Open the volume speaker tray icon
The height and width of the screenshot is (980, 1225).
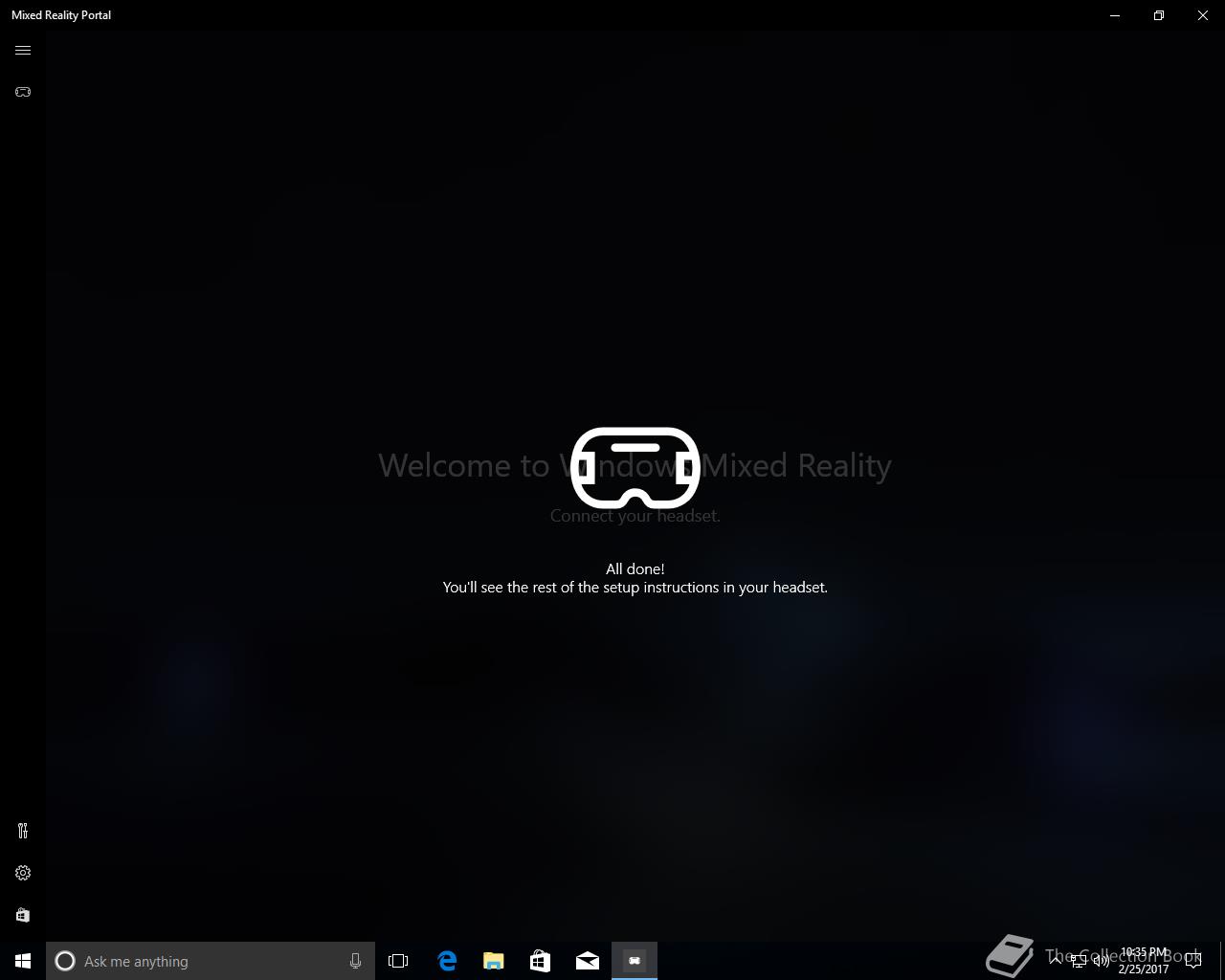(1102, 961)
